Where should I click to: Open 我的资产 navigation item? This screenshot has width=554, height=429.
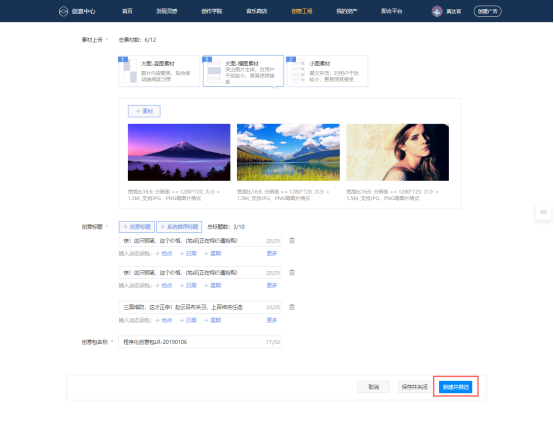pyautogui.click(x=347, y=11)
